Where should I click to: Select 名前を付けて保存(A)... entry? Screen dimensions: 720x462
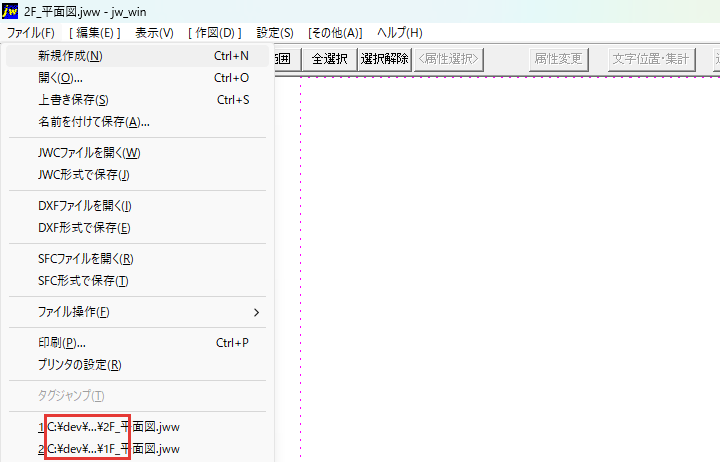pos(137,122)
